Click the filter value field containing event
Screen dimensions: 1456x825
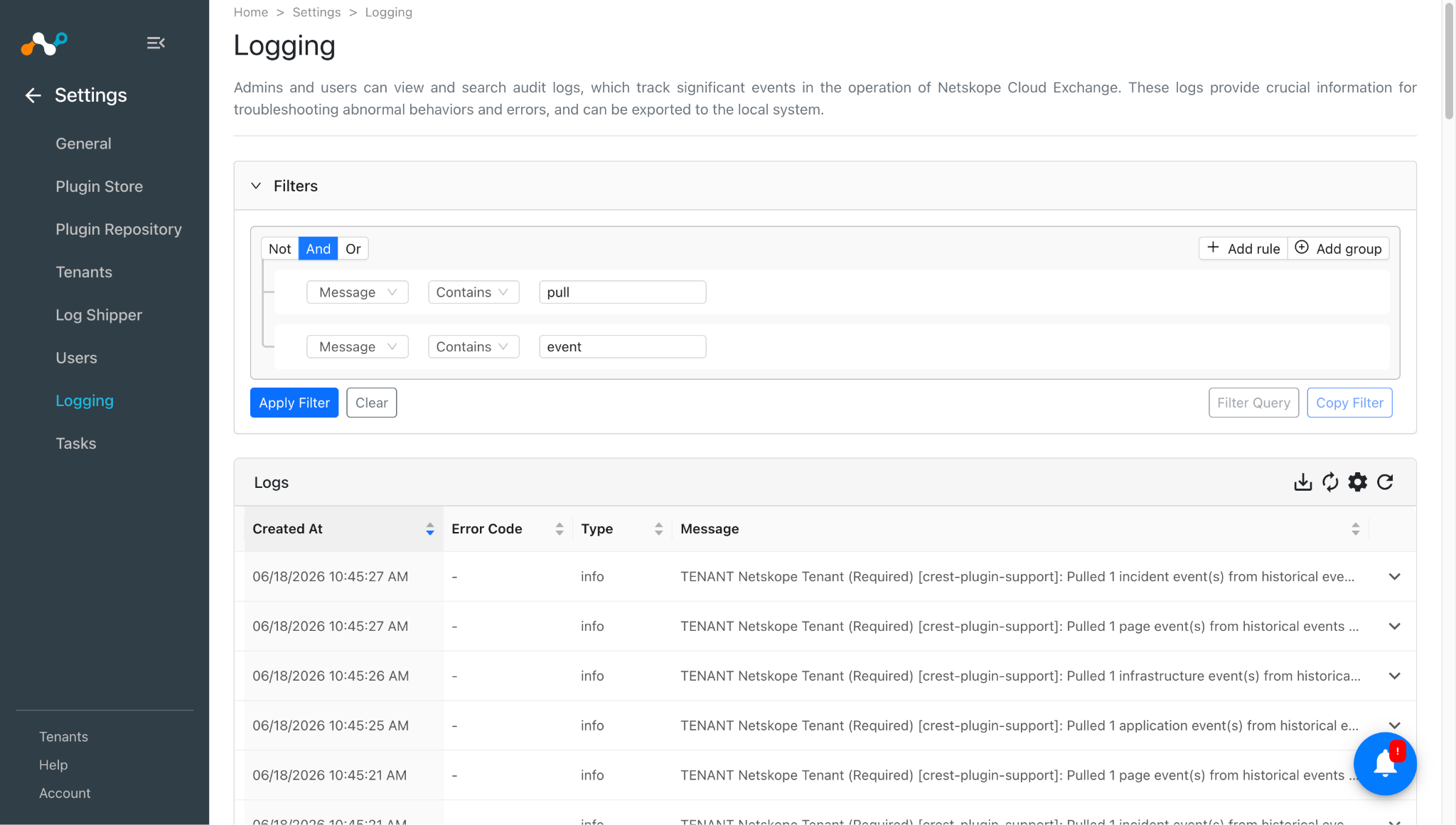tap(623, 347)
